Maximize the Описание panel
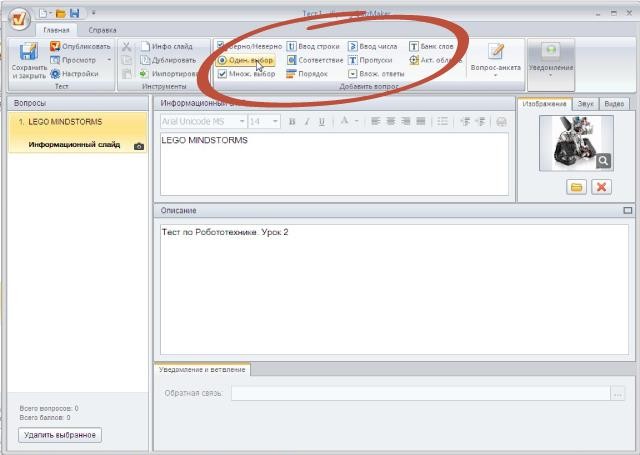The height and width of the screenshot is (455, 640). [x=628, y=211]
